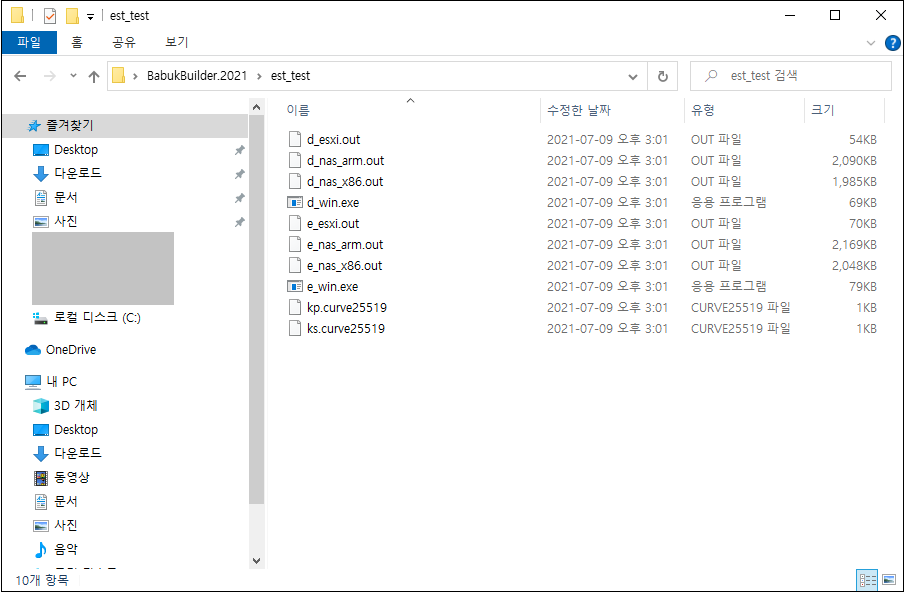Screen dimensions: 905x593
Task: Click the navigation pane scroll up arrow
Action: click(256, 107)
